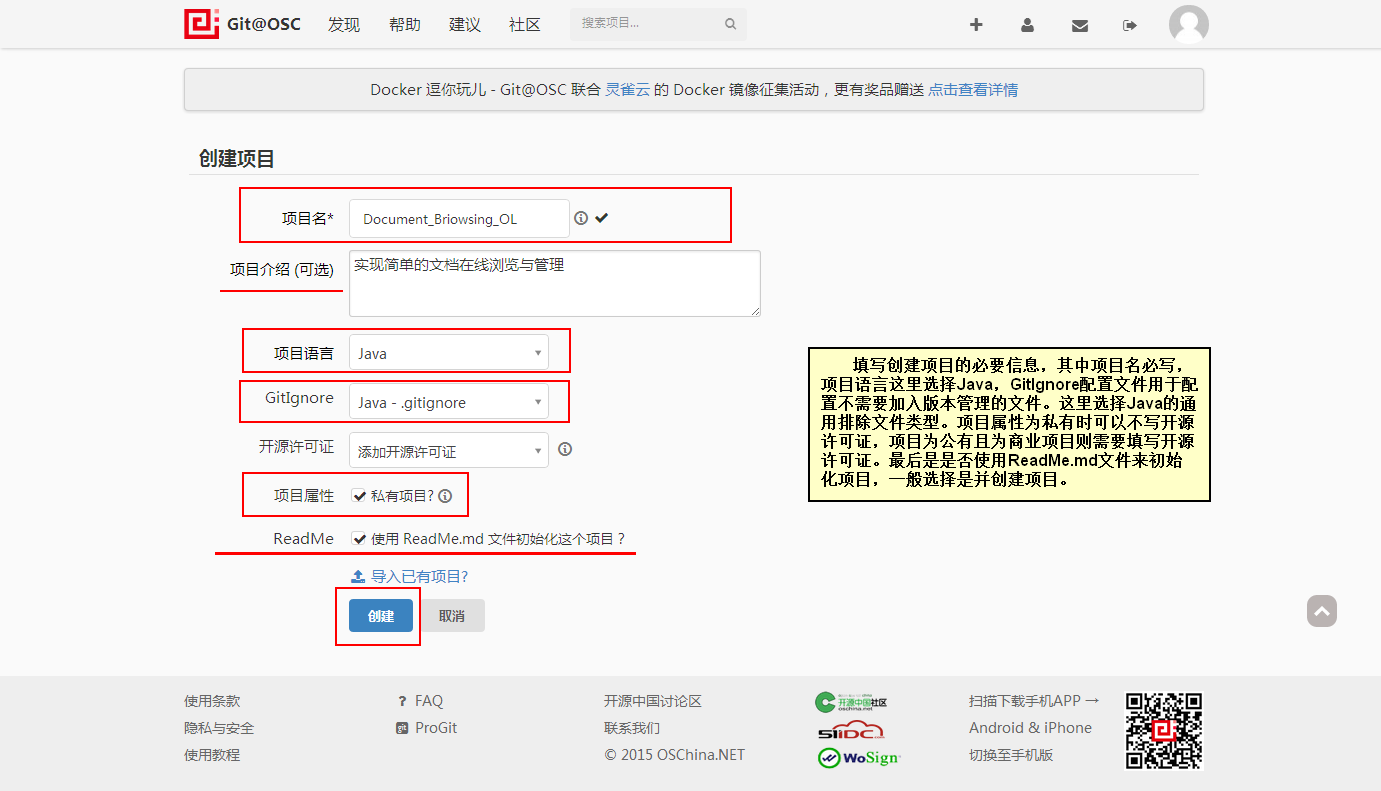Click the 取消 button
1381x791 pixels.
452,616
